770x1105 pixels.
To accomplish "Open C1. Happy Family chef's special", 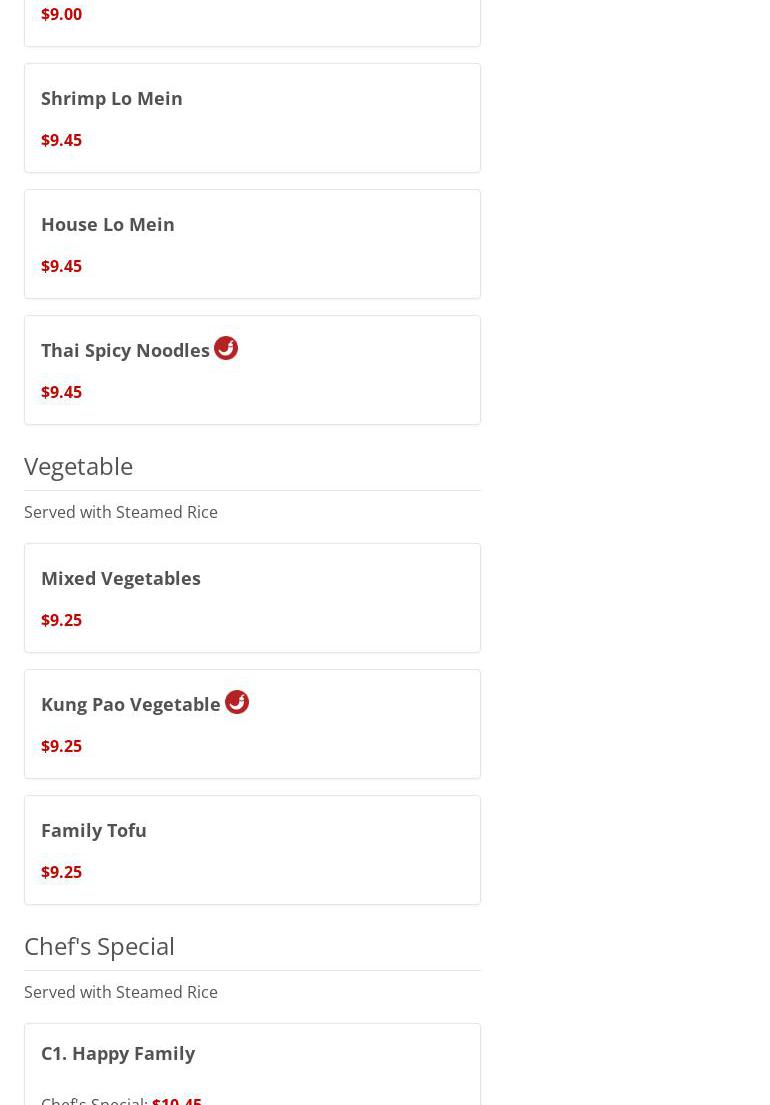I will (118, 1053).
